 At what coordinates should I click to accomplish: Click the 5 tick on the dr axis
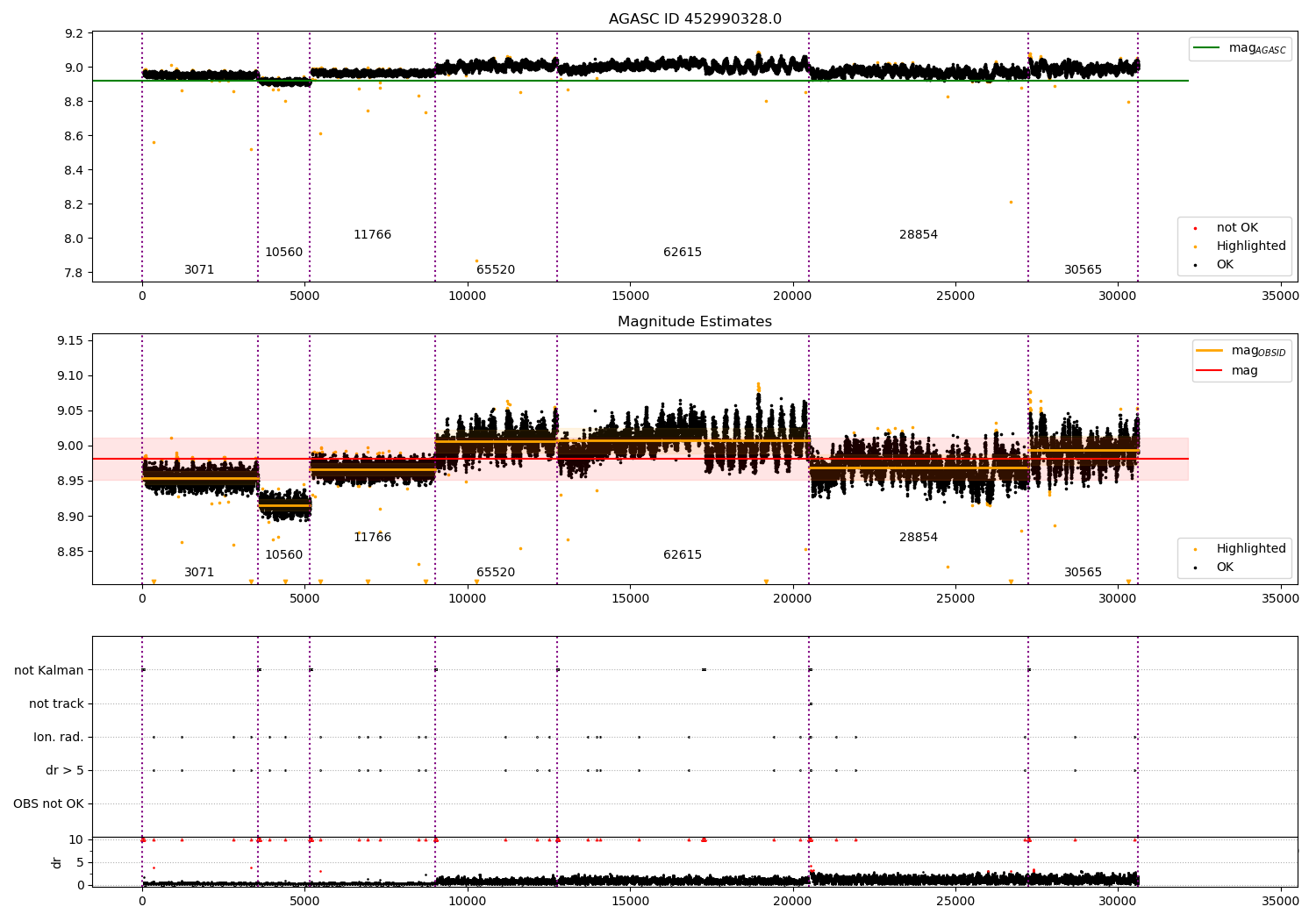click(x=81, y=862)
